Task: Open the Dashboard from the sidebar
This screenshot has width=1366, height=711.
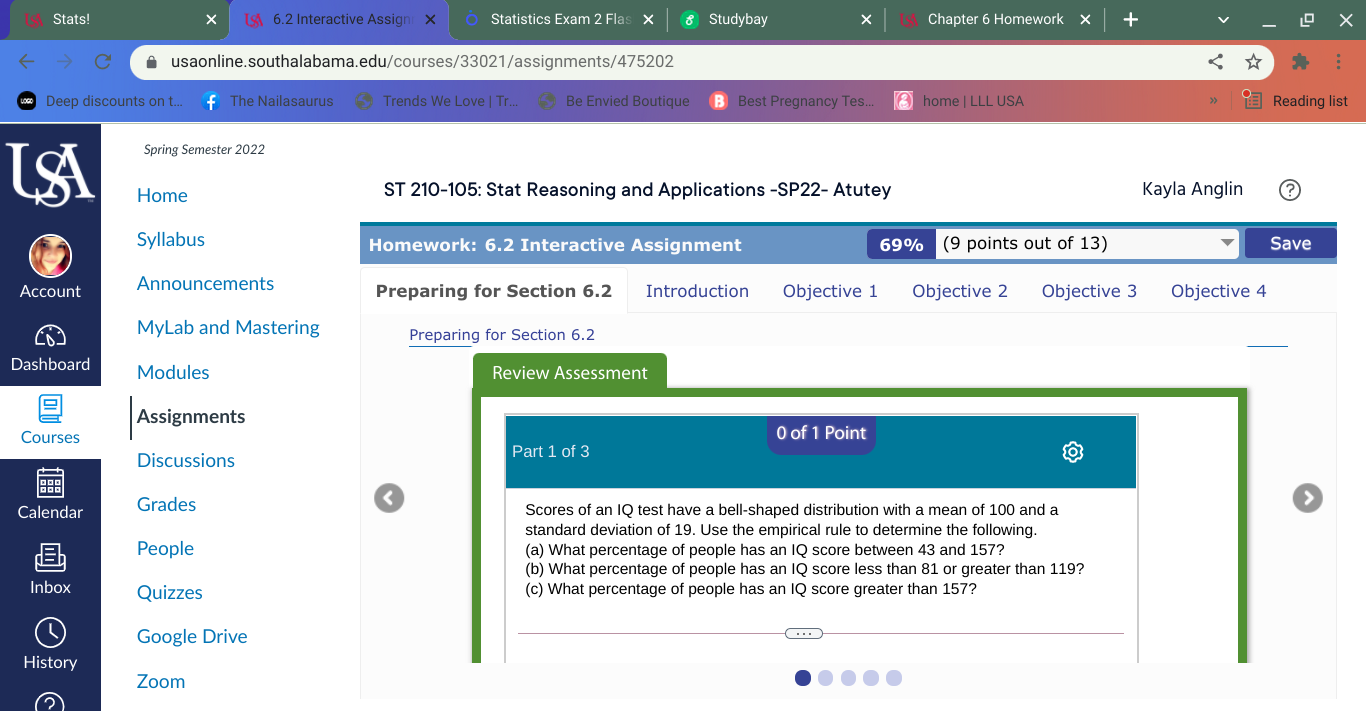Action: coord(50,348)
